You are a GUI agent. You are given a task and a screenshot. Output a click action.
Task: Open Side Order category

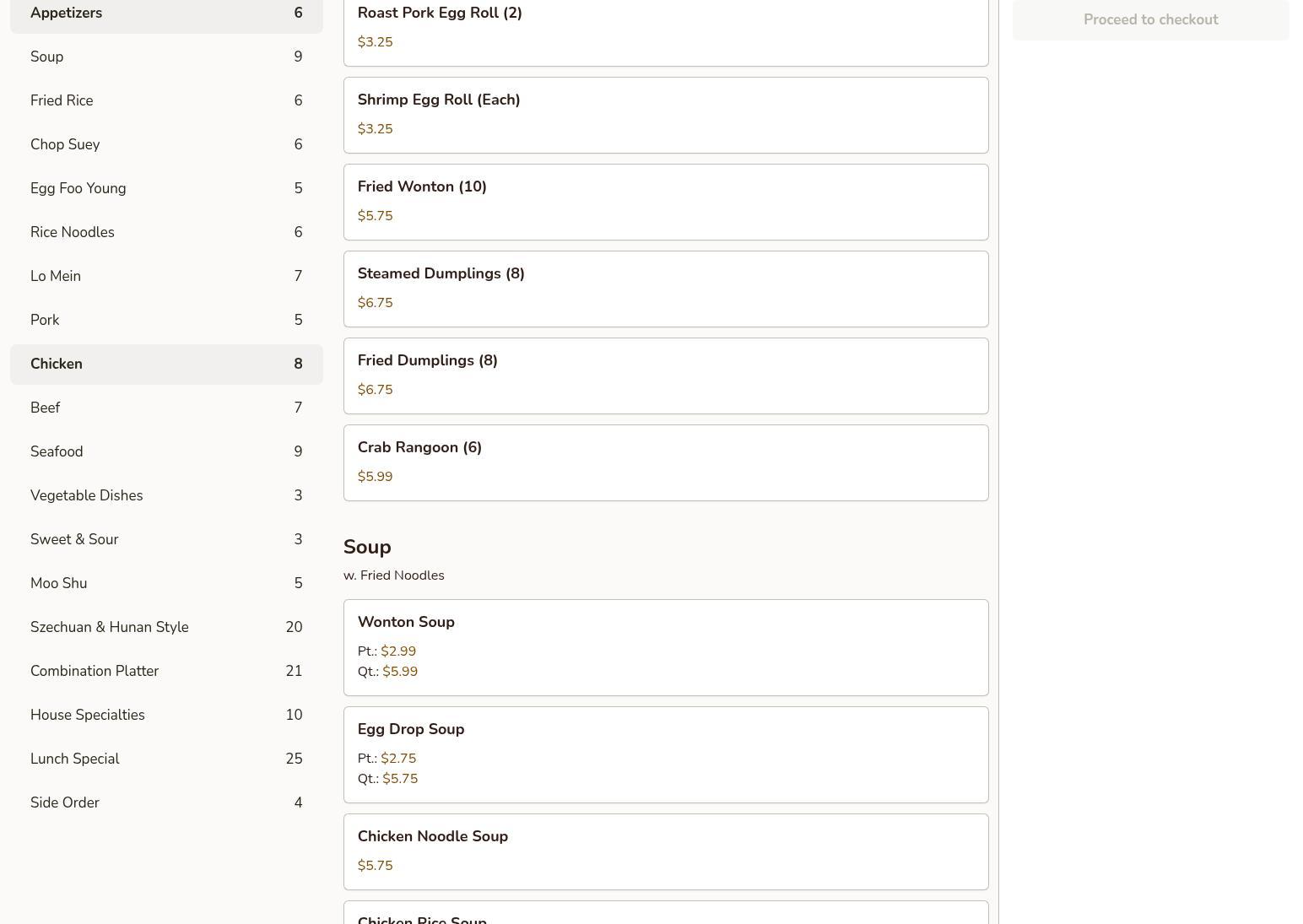[166, 802]
